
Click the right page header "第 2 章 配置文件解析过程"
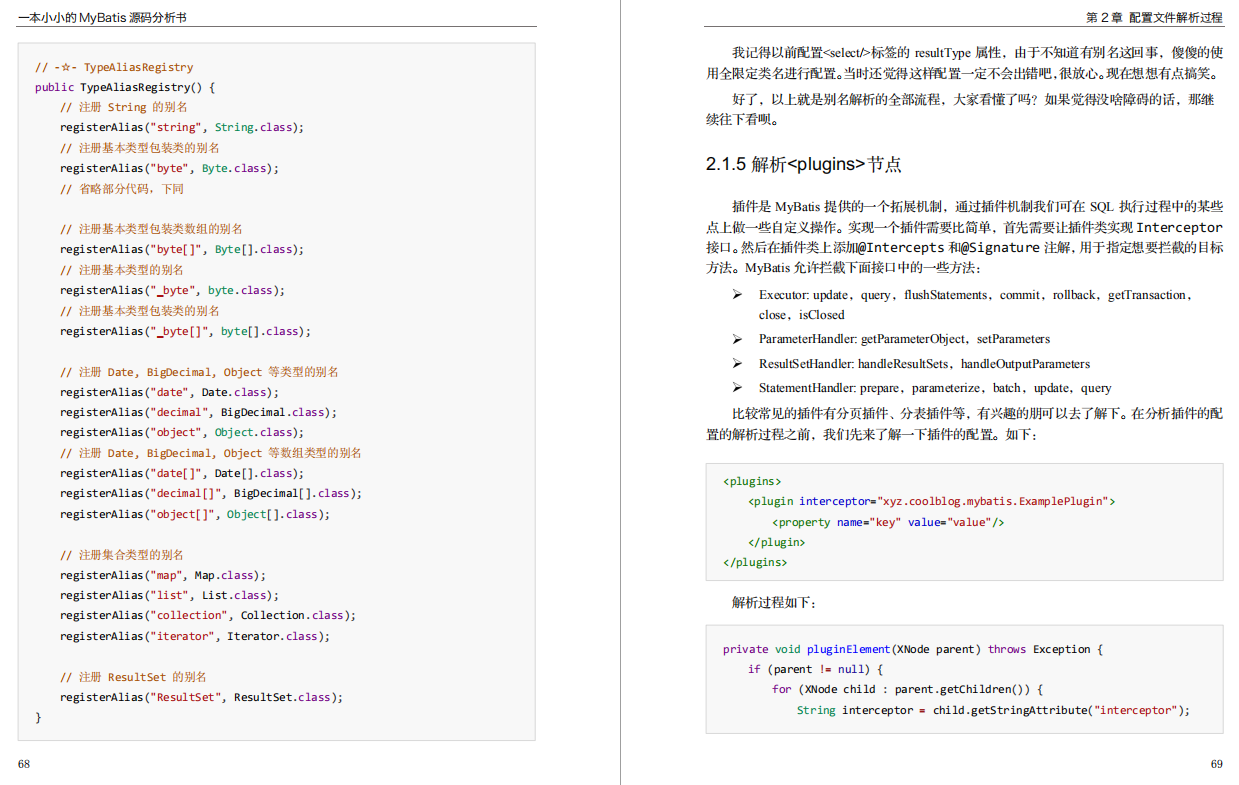pos(1153,17)
